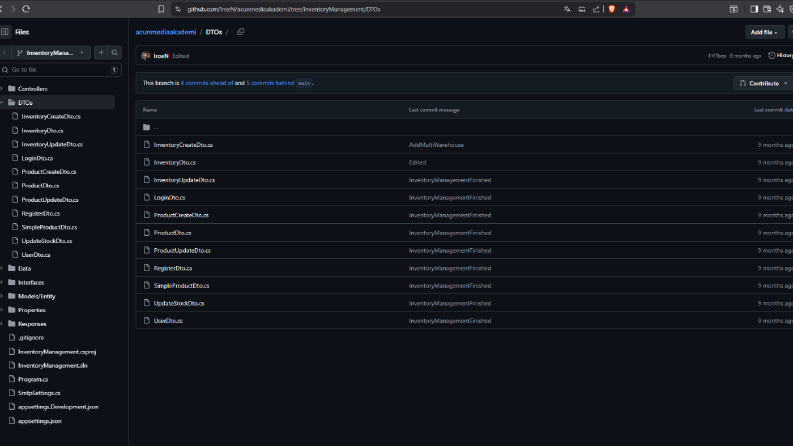Open file icon for UserDto.cs row
This screenshot has width=793, height=446.
(x=147, y=321)
